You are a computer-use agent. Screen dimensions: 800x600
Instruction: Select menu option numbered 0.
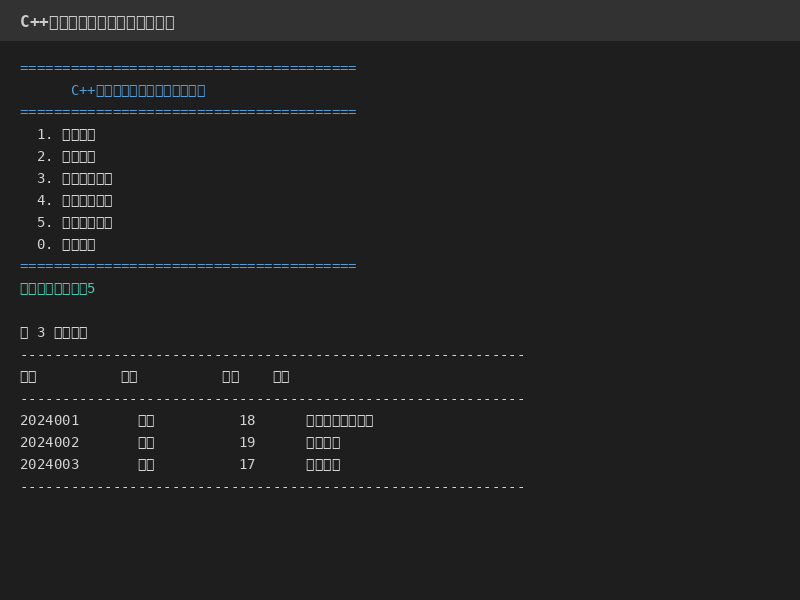click(66, 244)
